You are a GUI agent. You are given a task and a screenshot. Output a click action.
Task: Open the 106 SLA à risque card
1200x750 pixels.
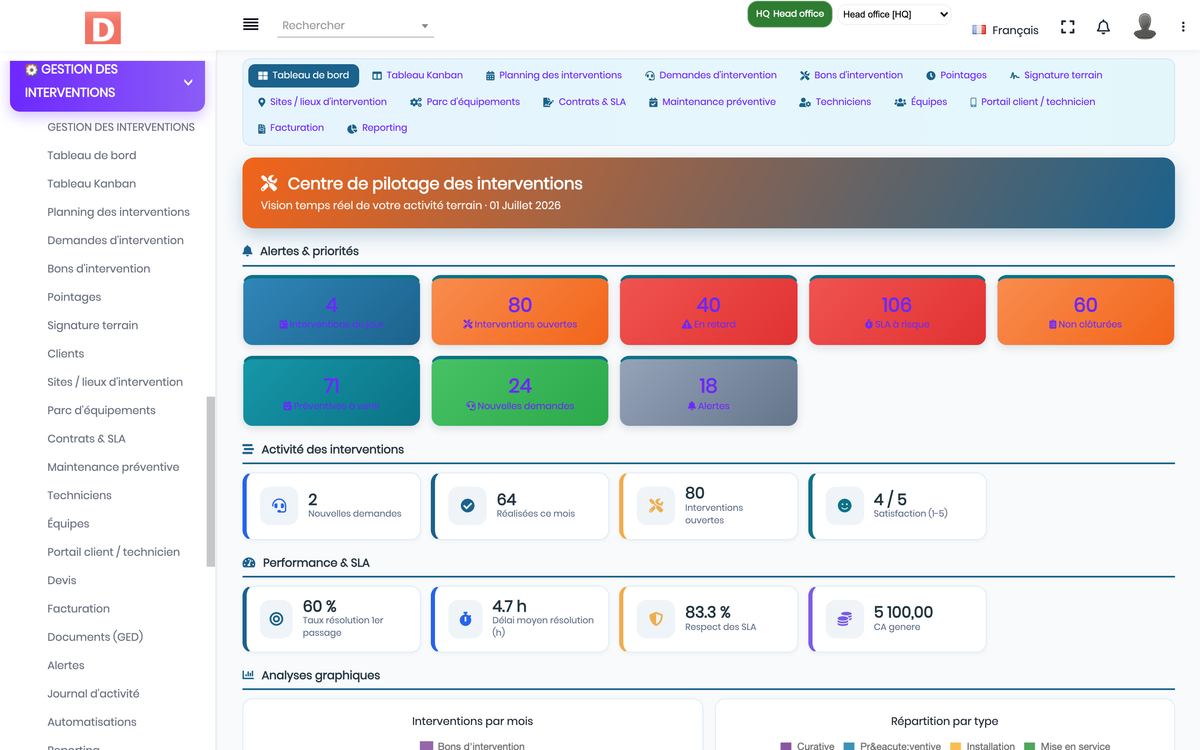pyautogui.click(x=897, y=310)
